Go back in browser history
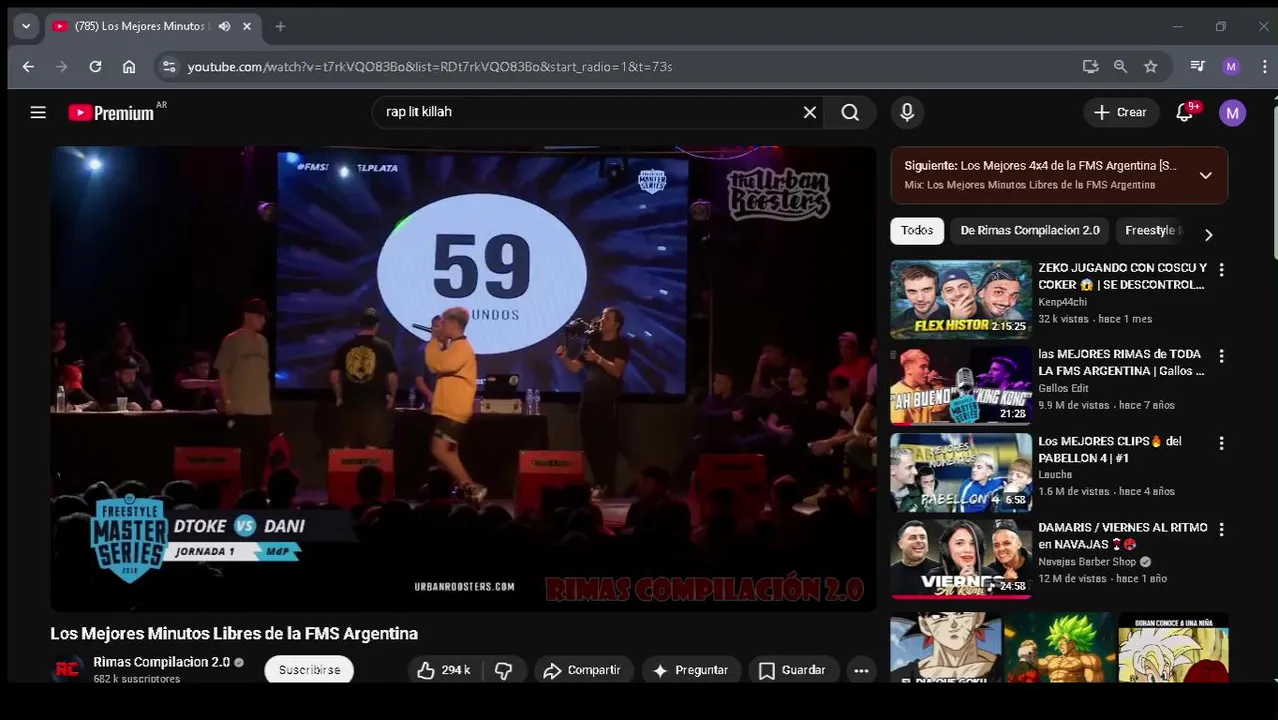This screenshot has height=720, width=1278. 28,66
